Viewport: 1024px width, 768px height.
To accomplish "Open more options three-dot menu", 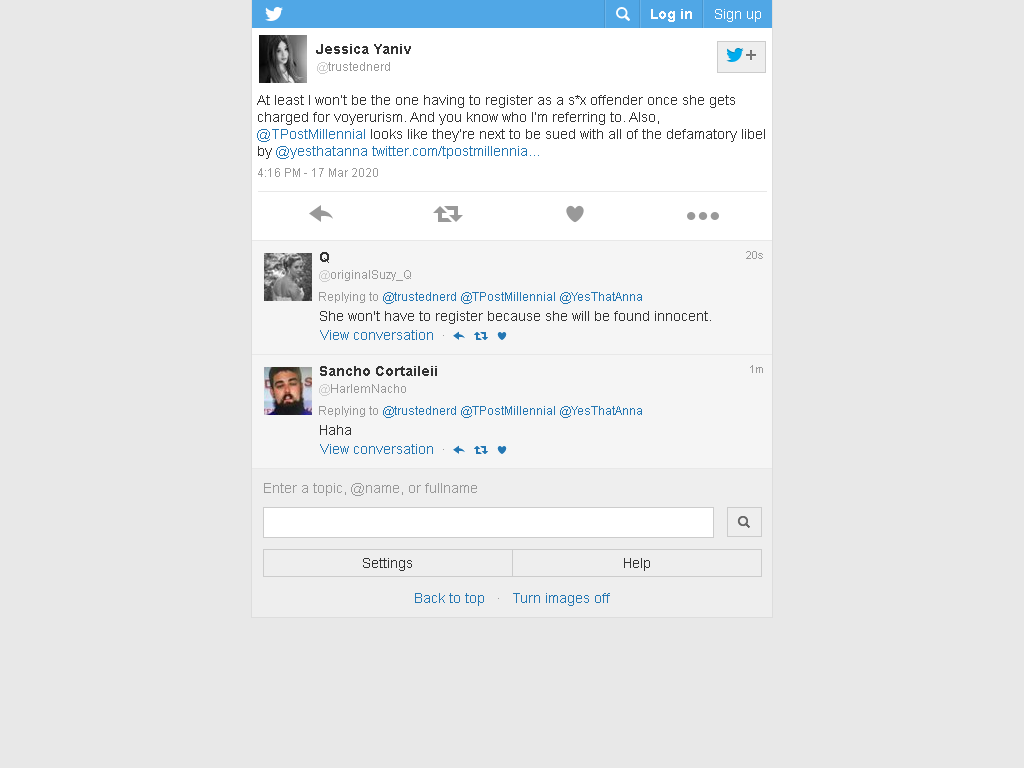I will point(703,216).
